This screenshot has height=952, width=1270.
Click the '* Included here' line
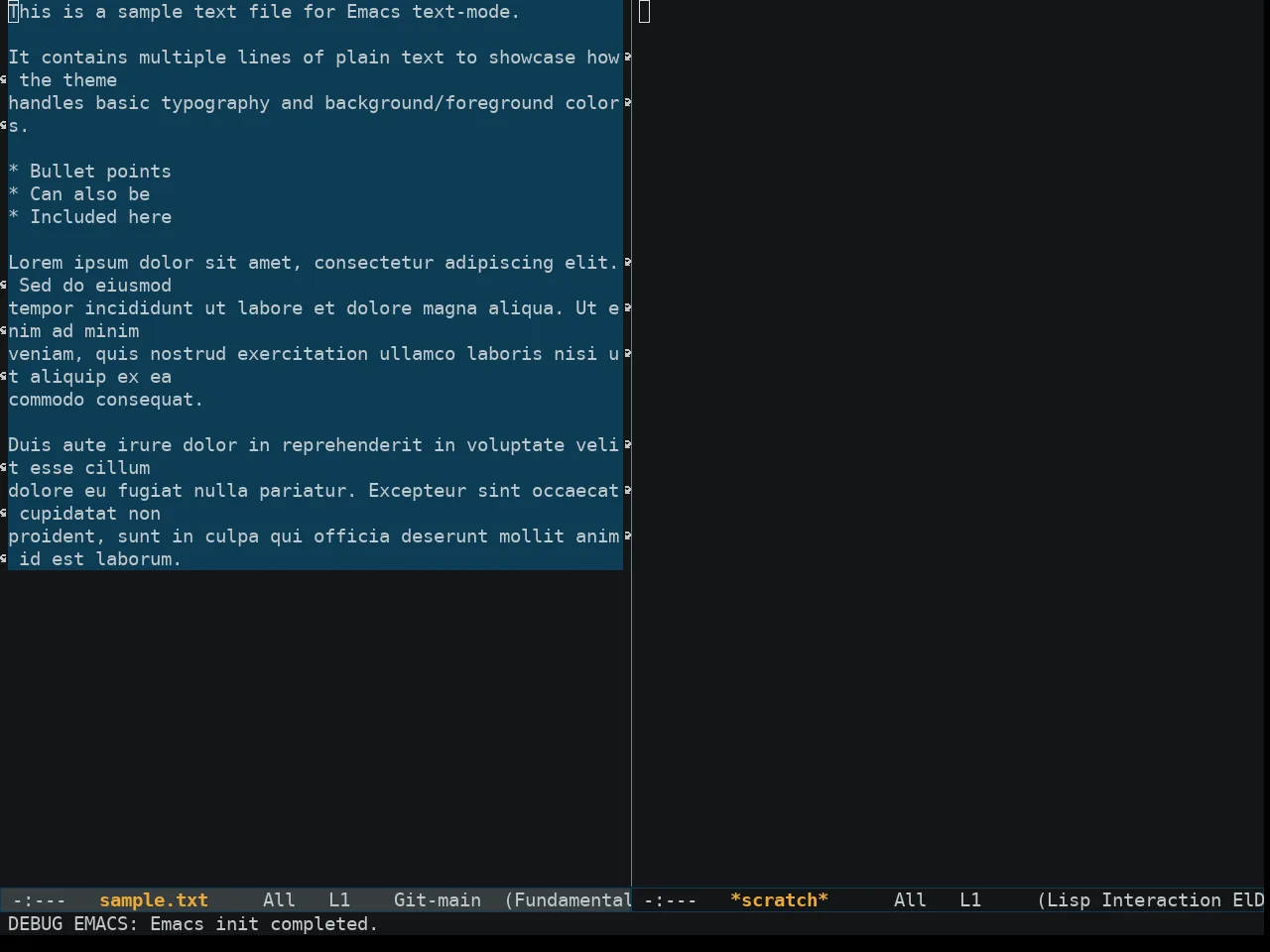[x=90, y=217]
